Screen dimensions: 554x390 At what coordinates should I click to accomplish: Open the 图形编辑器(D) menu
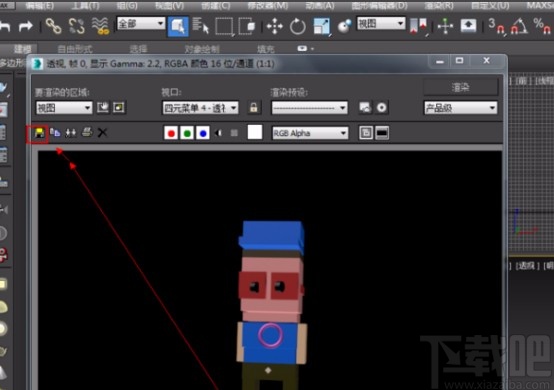pyautogui.click(x=379, y=6)
